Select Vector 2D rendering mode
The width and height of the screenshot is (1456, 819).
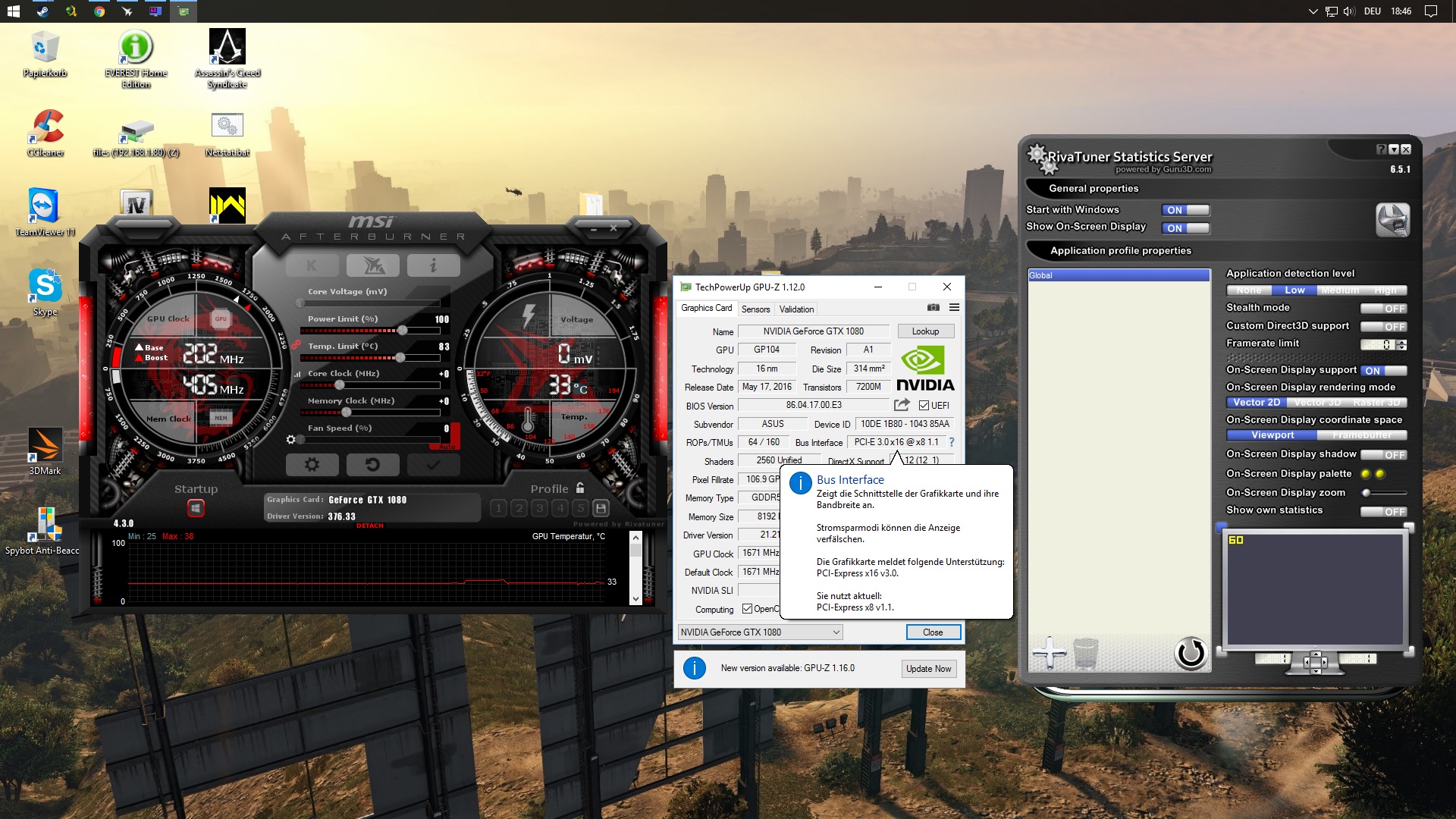coord(1257,403)
